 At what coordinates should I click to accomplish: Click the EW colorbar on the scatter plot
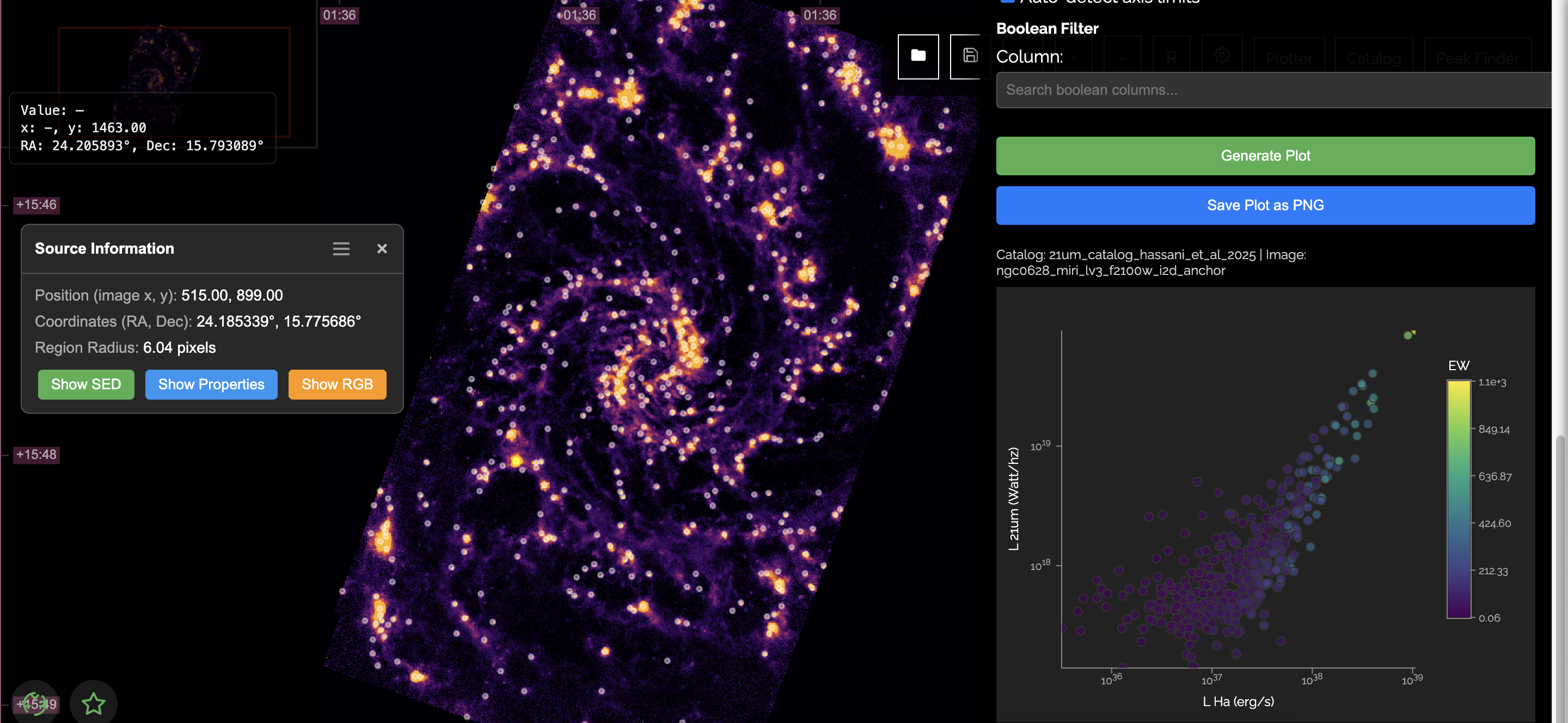point(1460,499)
